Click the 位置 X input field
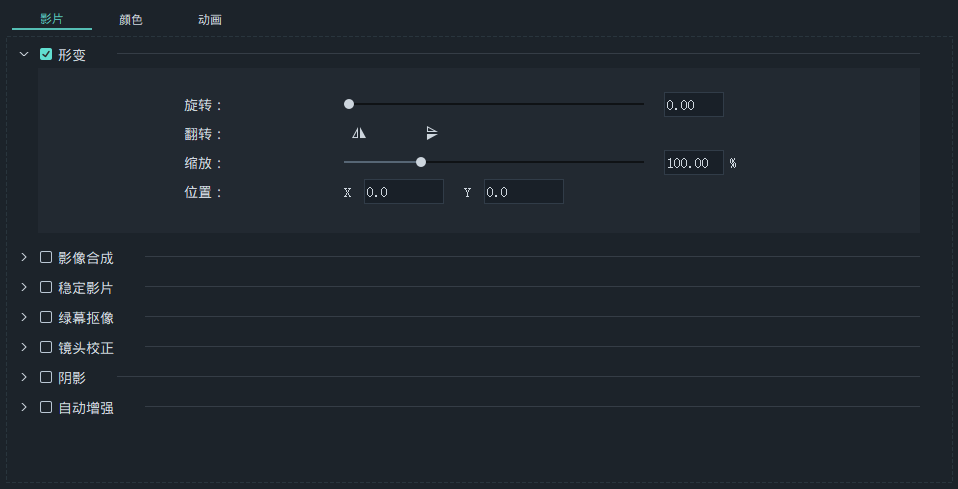This screenshot has width=958, height=489. 404,192
